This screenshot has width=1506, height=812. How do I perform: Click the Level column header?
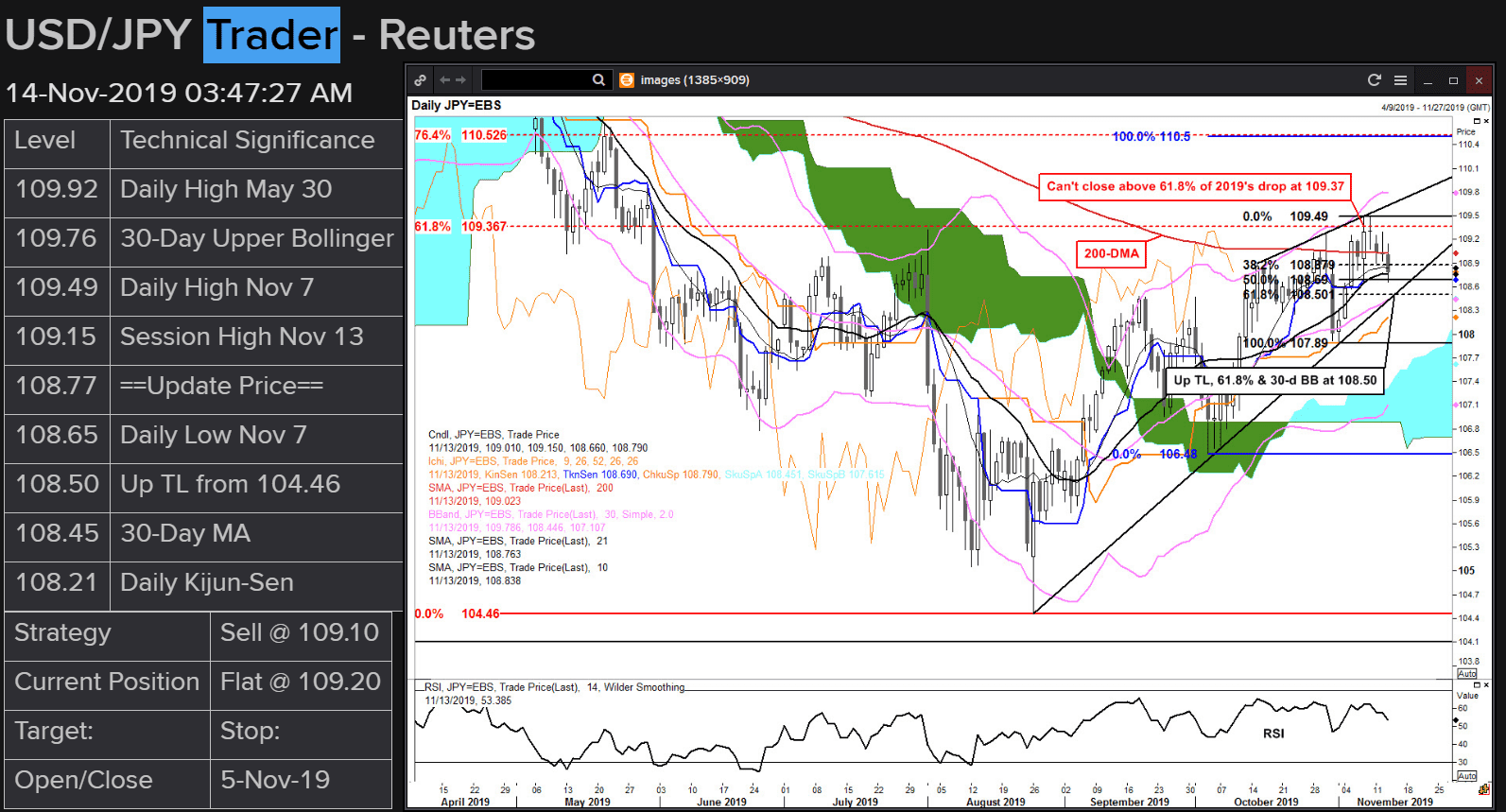pos(57,144)
